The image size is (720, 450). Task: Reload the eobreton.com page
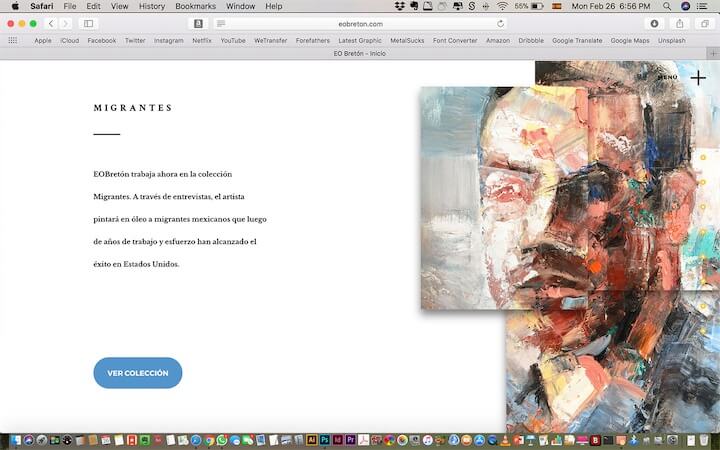click(x=501, y=23)
